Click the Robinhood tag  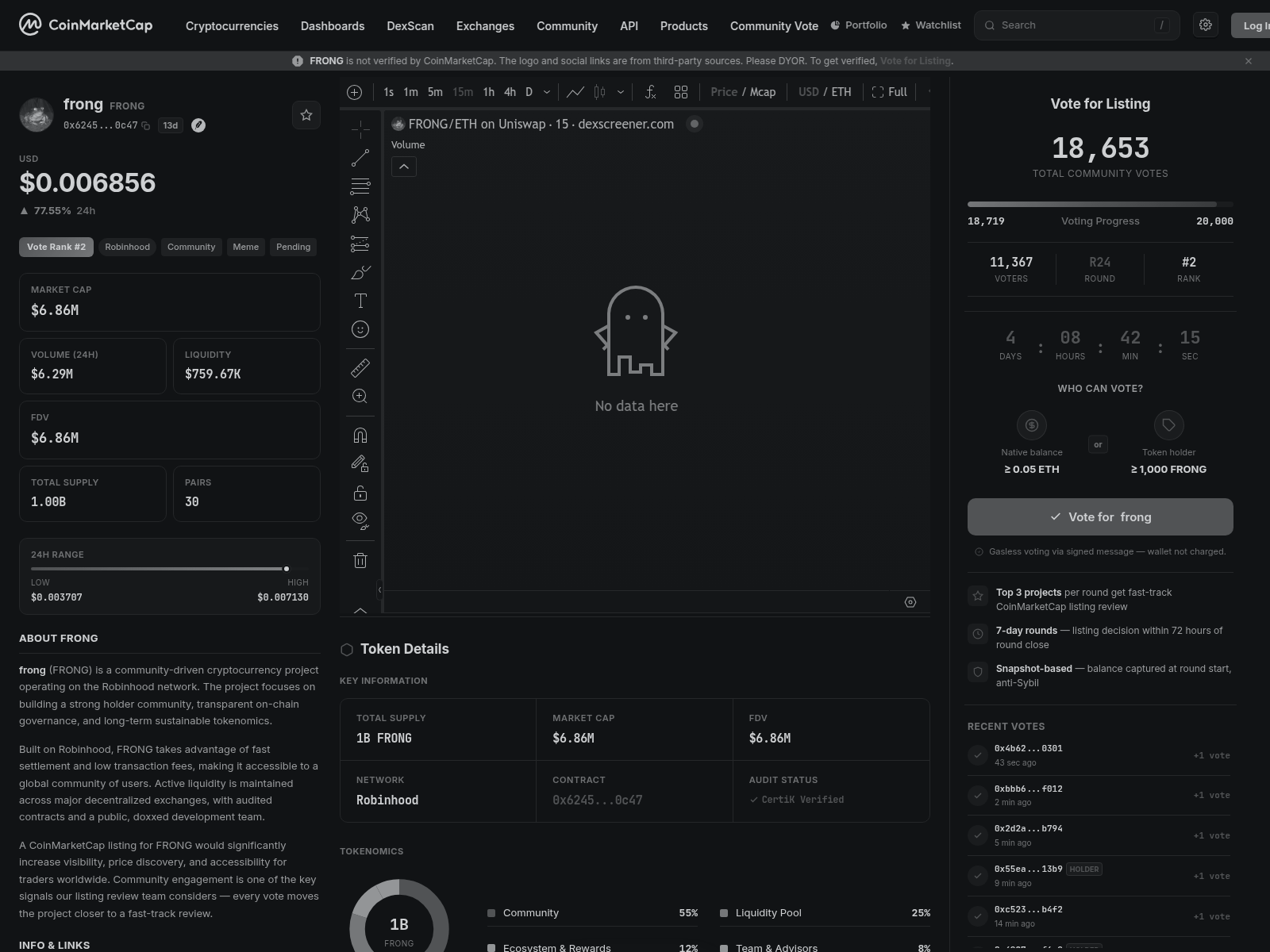point(127,247)
